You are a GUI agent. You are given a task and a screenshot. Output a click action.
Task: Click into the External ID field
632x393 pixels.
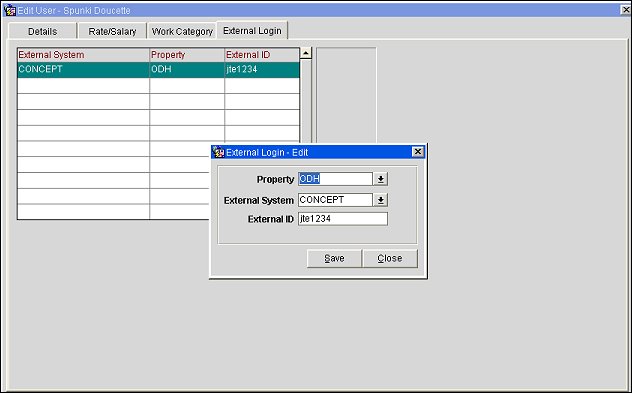(x=343, y=219)
